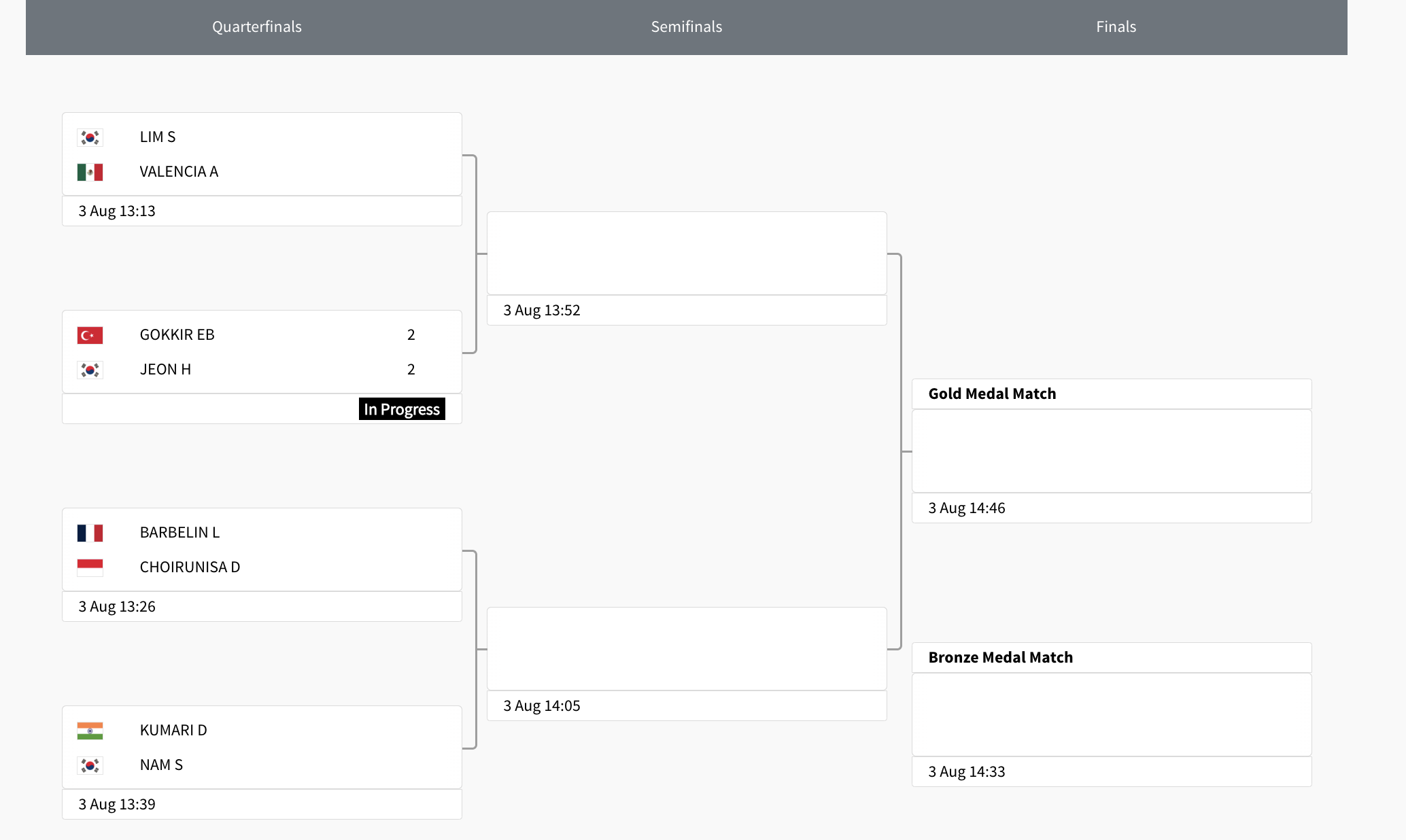This screenshot has height=840, width=1406.
Task: Open athlete name BARBELIN L
Action: click(x=179, y=533)
